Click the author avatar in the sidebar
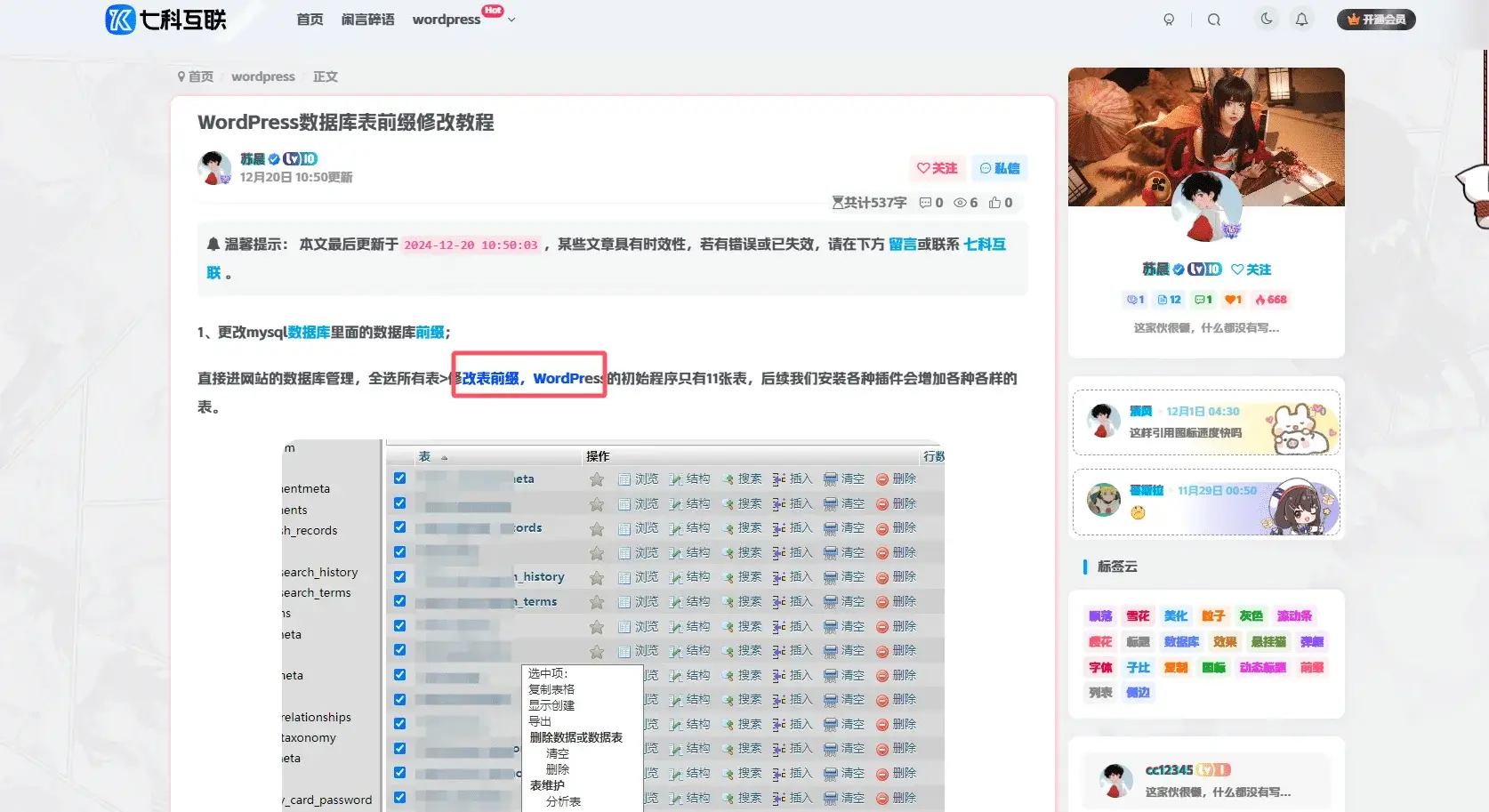Screen dimensions: 1489x812 point(1206,206)
